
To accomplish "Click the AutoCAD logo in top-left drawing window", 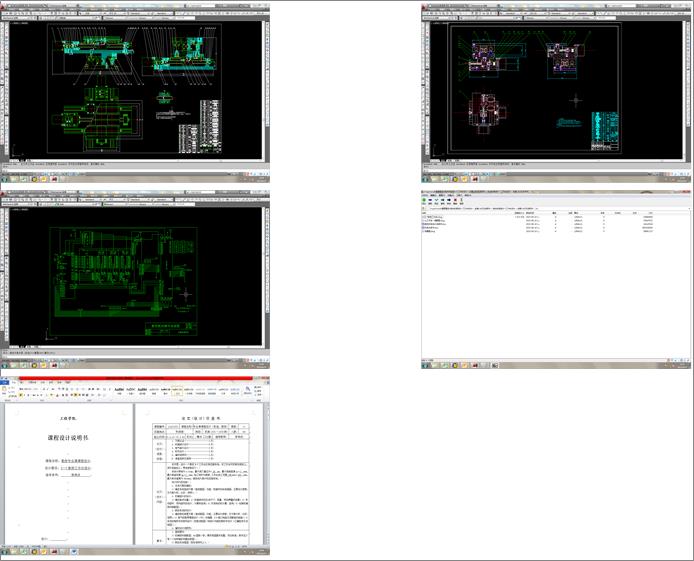I will tap(3, 7).
